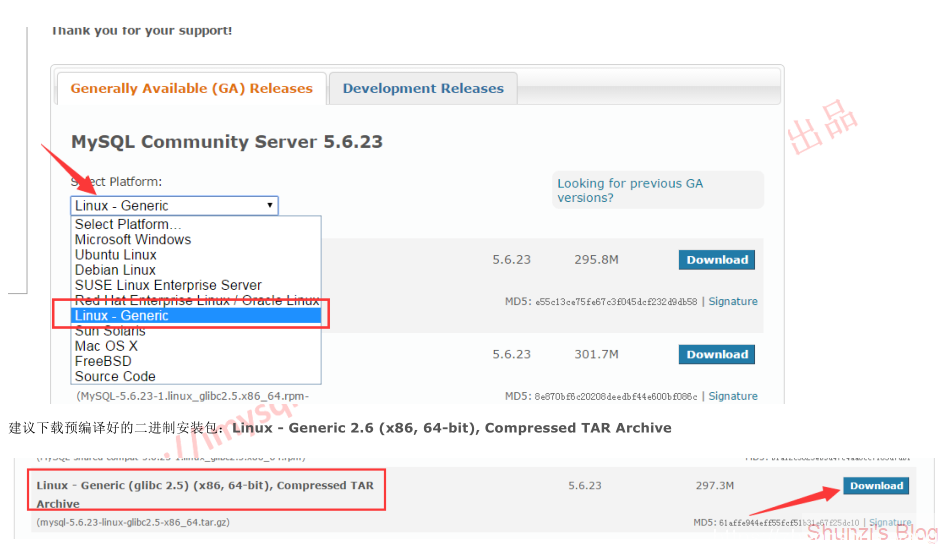
Task: Pick Sun Solaris from the platform list
Action: [x=110, y=330]
